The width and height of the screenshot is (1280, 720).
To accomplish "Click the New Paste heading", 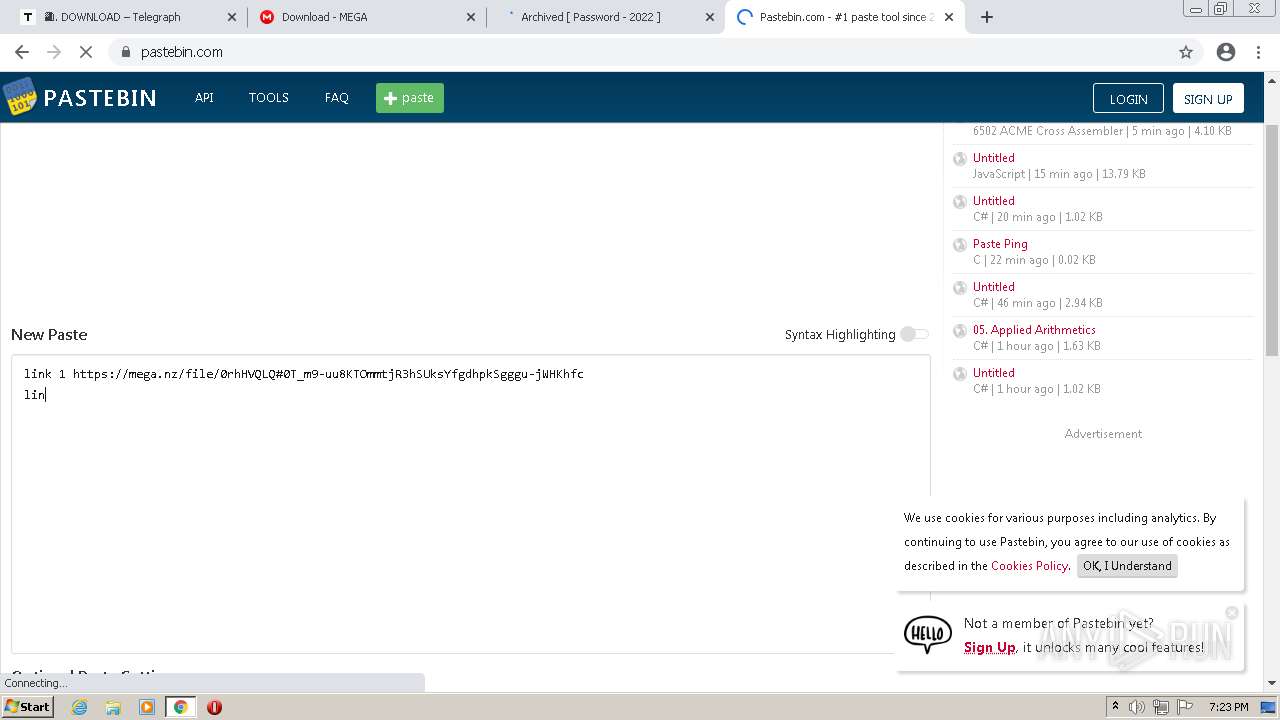I will (49, 334).
